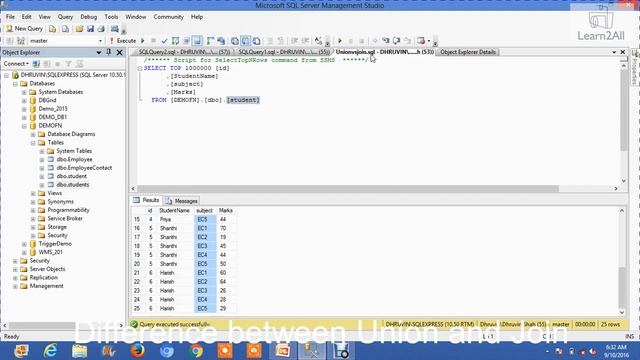Open Query Options icon
Viewport: 640px width, 360px height.
click(187, 41)
